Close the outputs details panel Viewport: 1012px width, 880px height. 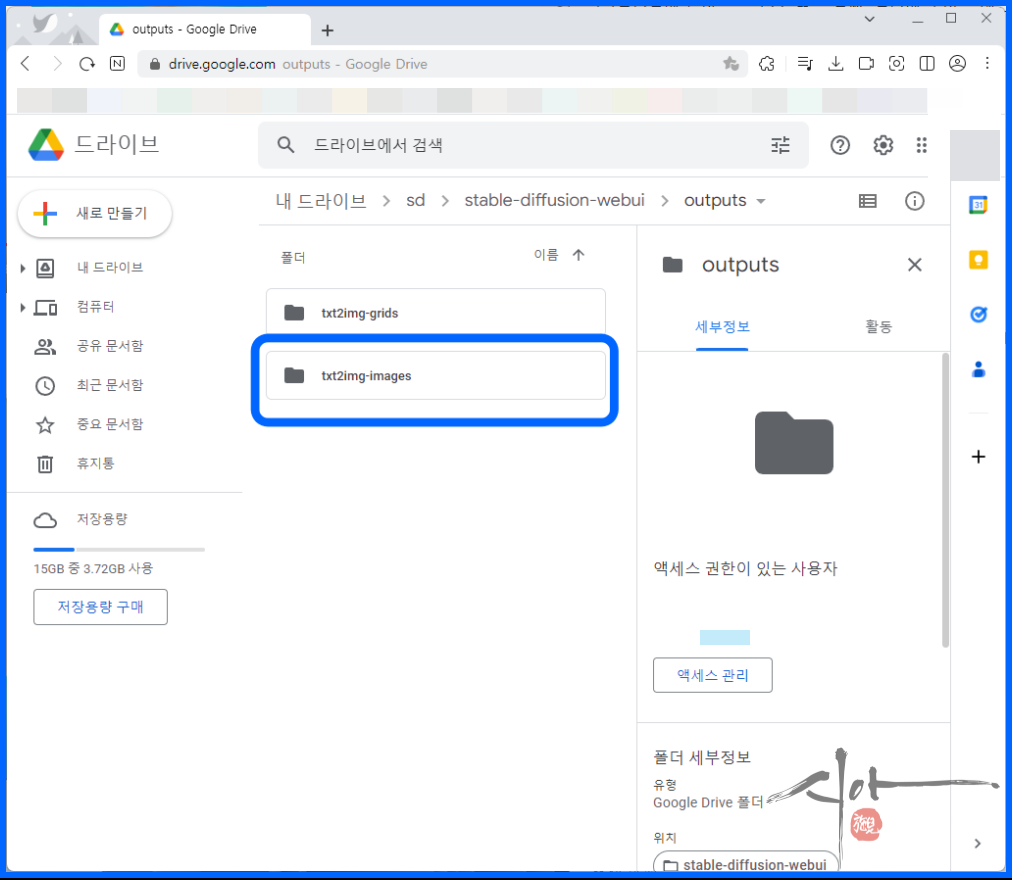915,265
